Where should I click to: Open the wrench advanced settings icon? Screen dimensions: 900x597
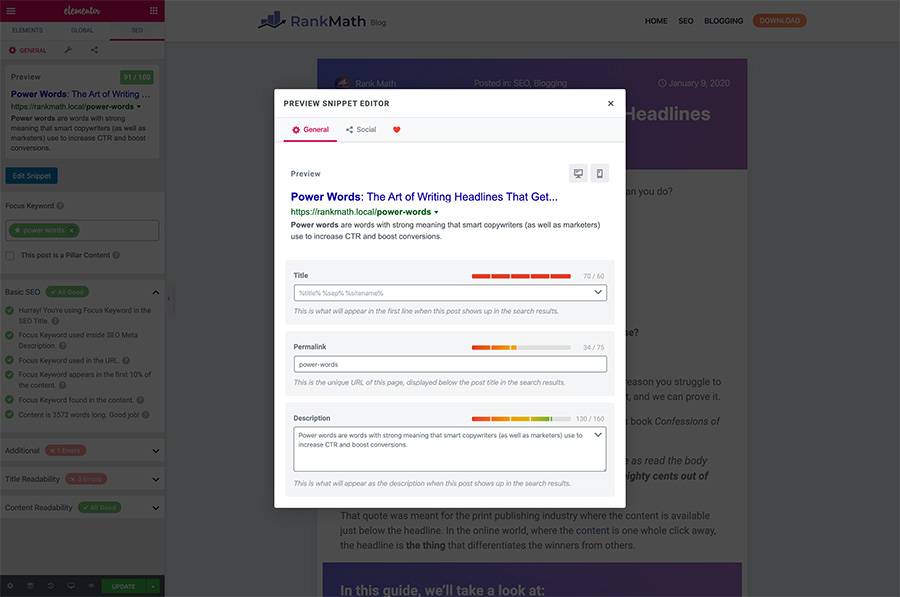(68, 50)
